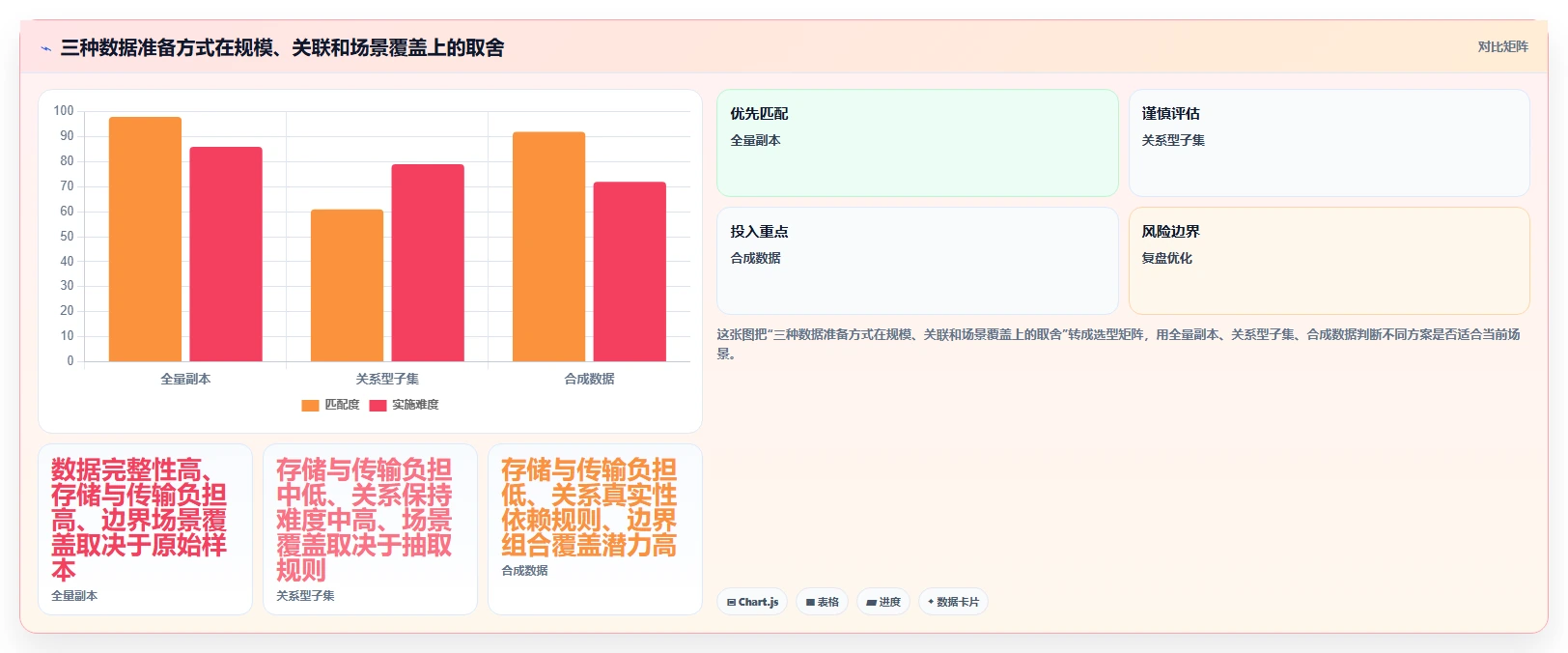Click the icon left of the title
The height and width of the screenshot is (653, 1568).
pos(46,48)
